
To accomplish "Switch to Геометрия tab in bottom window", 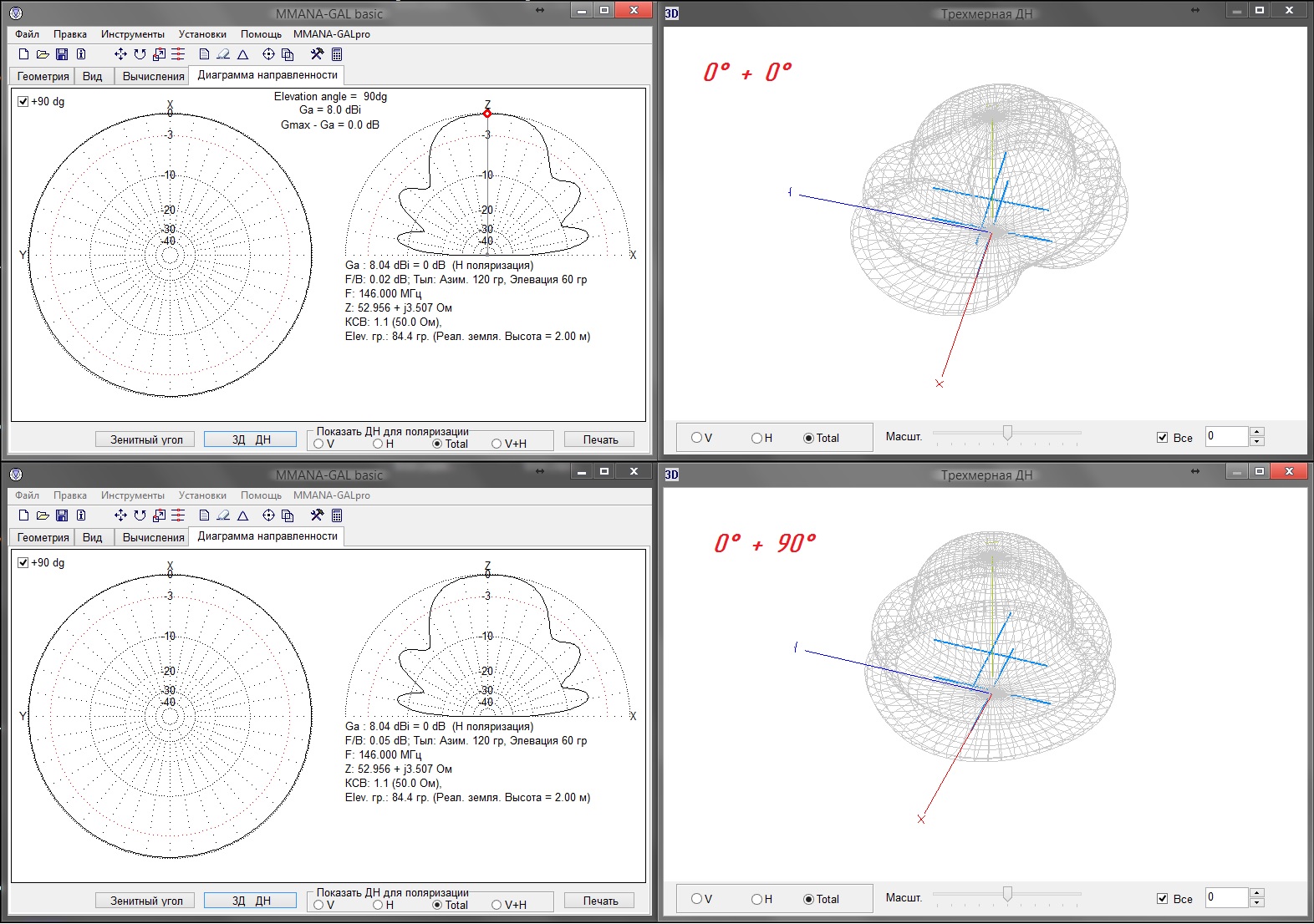I will pyautogui.click(x=43, y=537).
